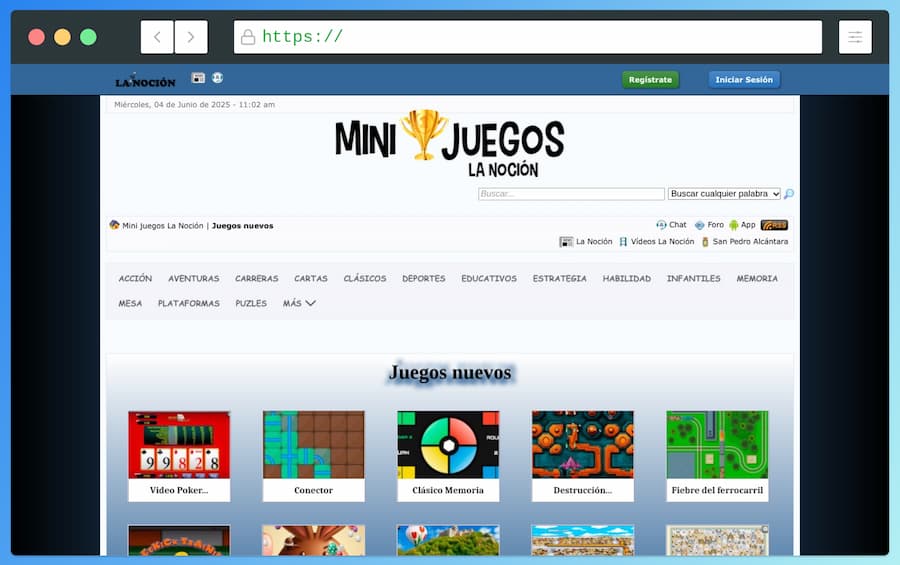Click the Chat headset icon
This screenshot has height=565, width=900.
661,225
